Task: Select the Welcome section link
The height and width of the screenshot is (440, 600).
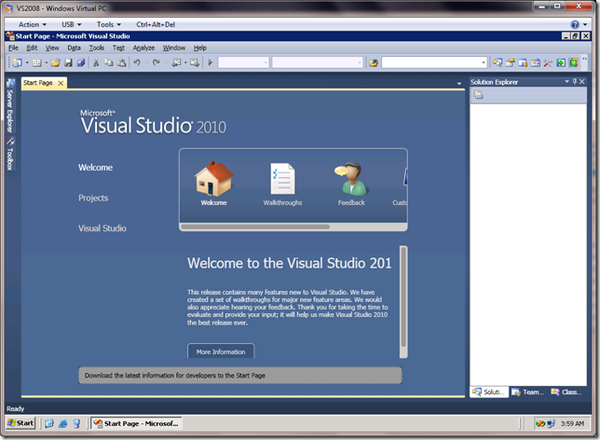Action: pos(95,168)
